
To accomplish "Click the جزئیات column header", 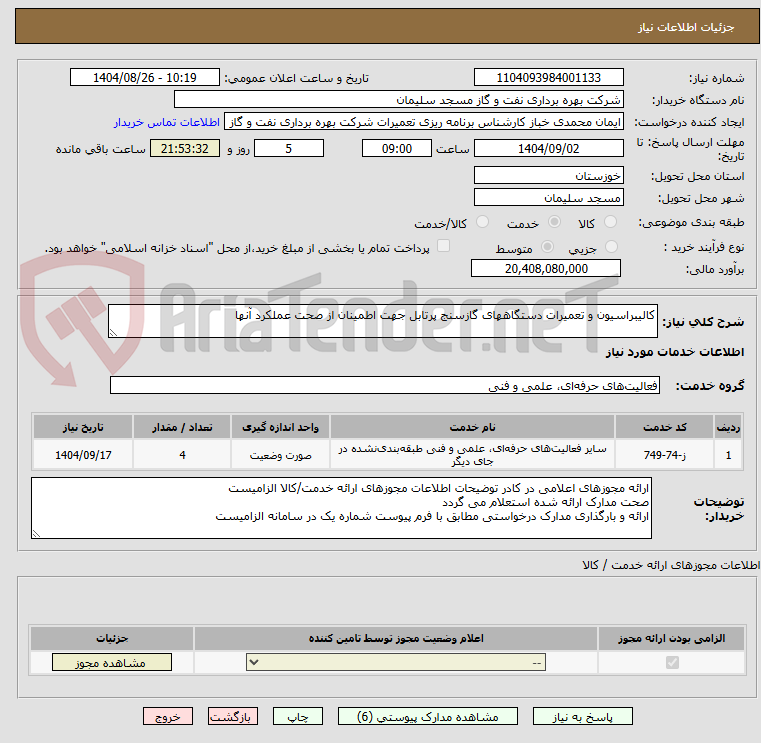I will 112,638.
